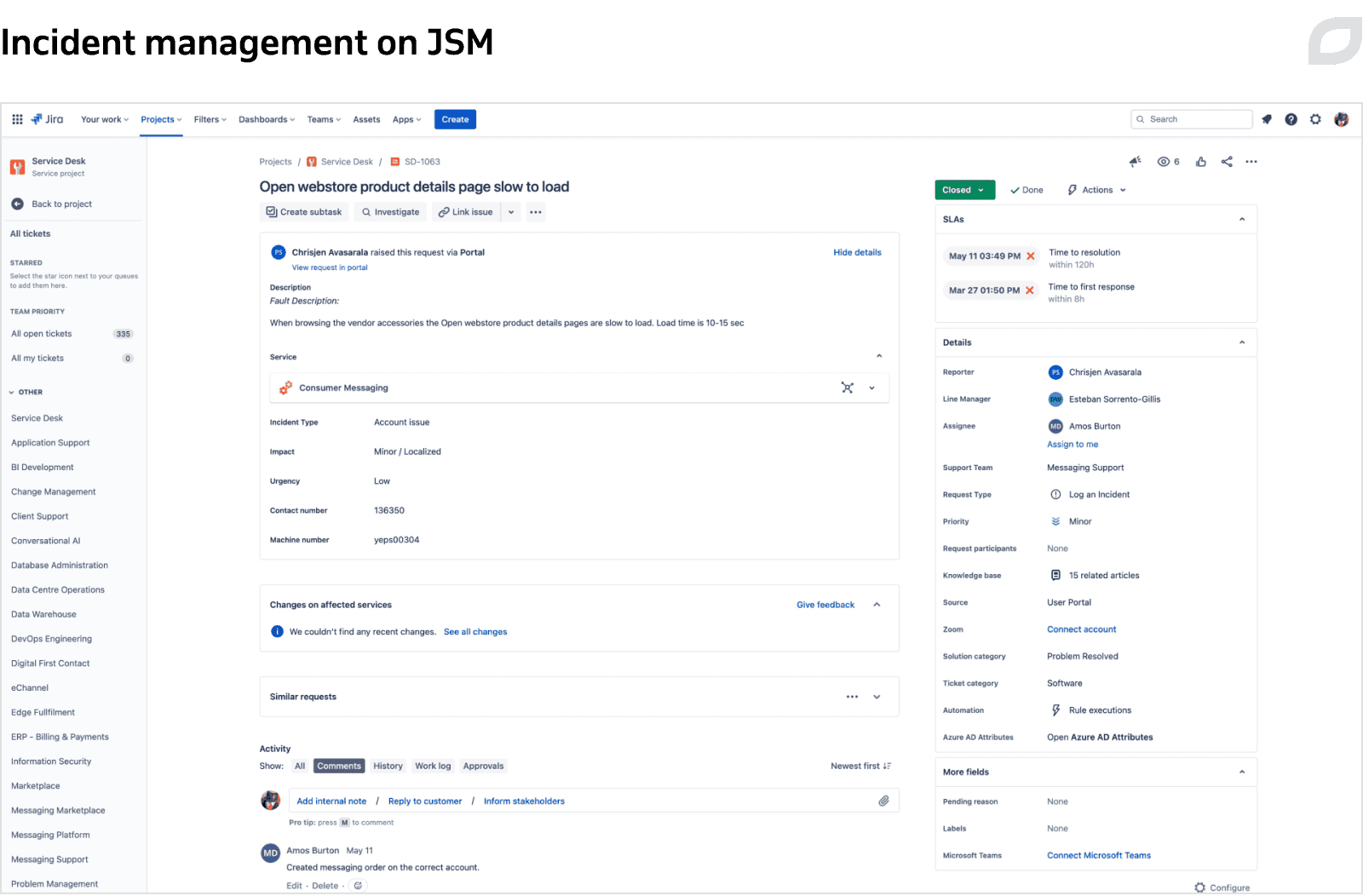This screenshot has height=896, width=1363.
Task: Click the Search field
Action: click(x=1191, y=119)
